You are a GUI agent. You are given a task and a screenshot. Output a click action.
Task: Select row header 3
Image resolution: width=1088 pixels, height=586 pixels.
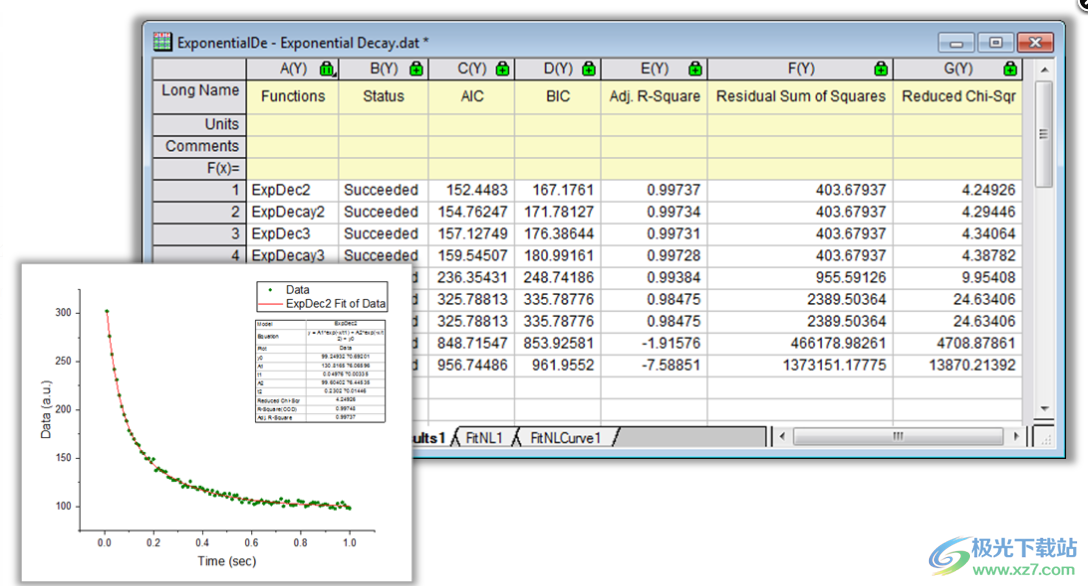pyautogui.click(x=200, y=234)
